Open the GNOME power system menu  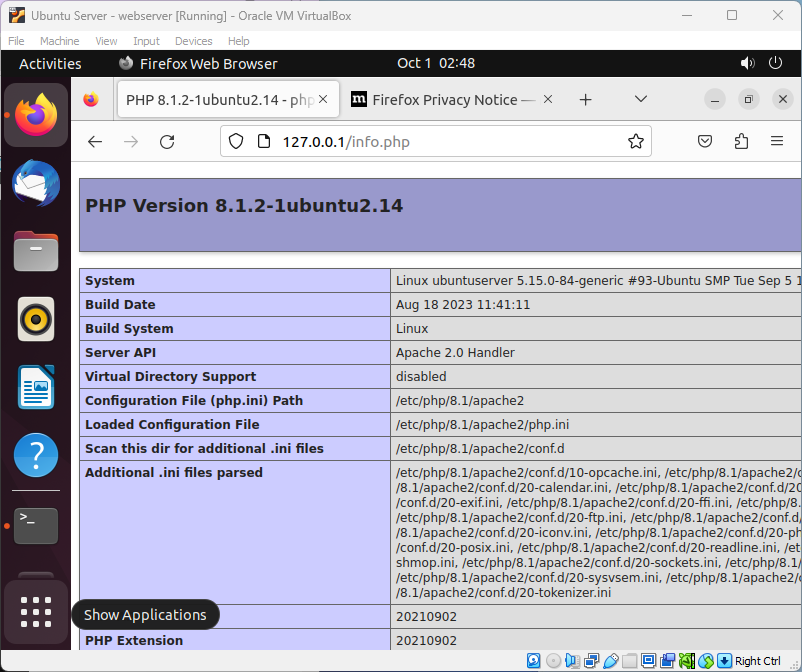pos(775,63)
